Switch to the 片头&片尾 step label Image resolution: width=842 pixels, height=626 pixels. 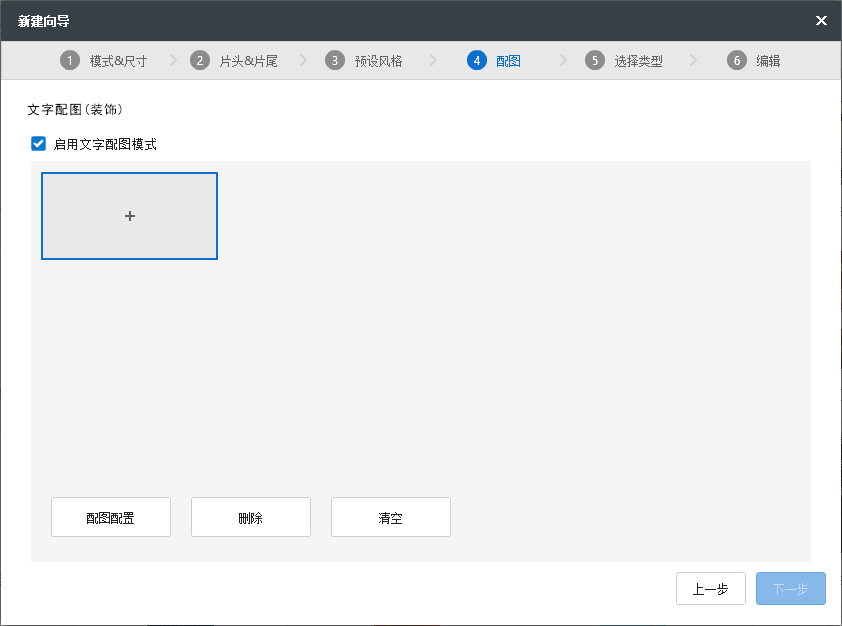point(248,61)
